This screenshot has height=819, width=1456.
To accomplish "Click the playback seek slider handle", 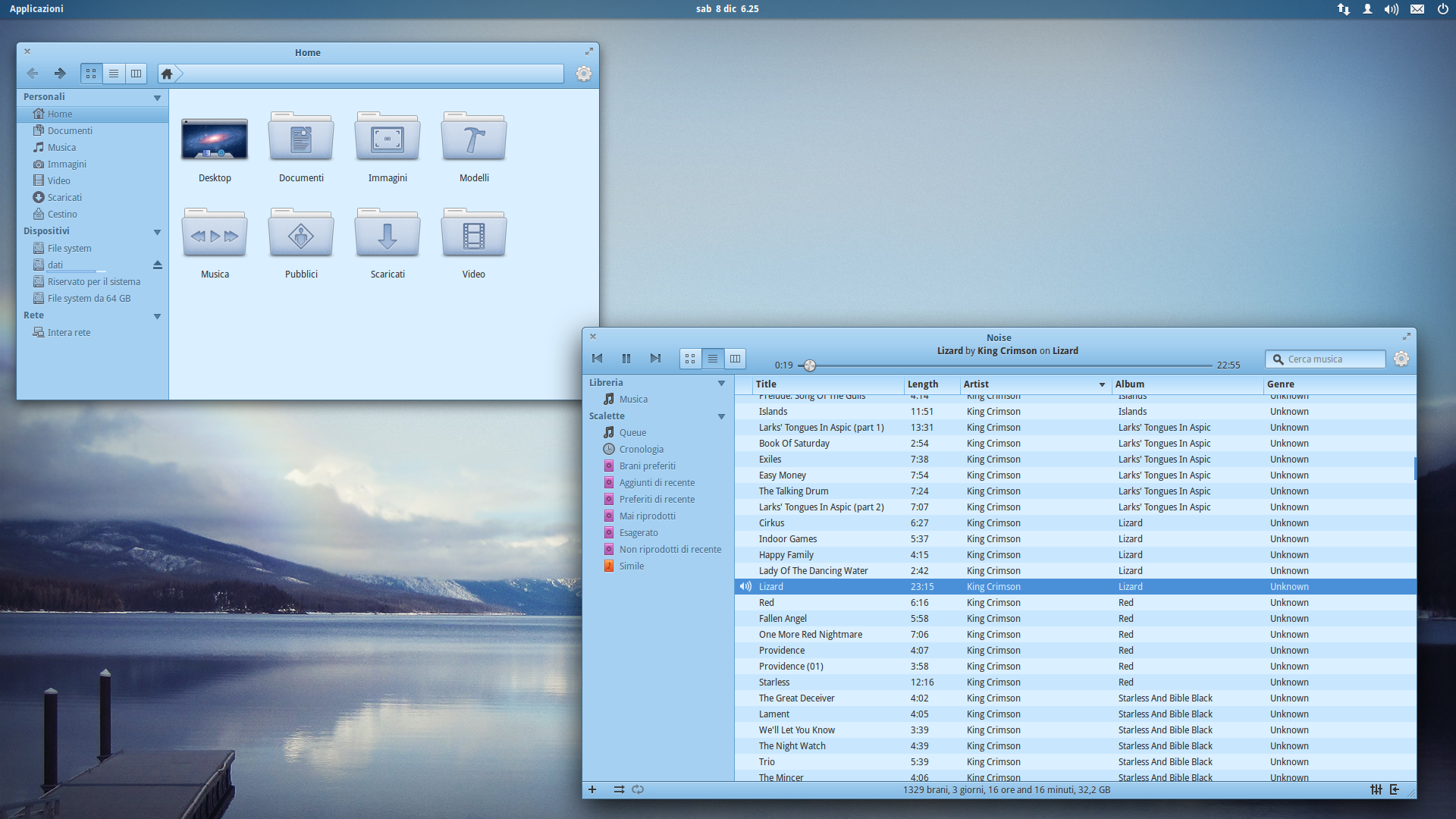I will [x=810, y=366].
